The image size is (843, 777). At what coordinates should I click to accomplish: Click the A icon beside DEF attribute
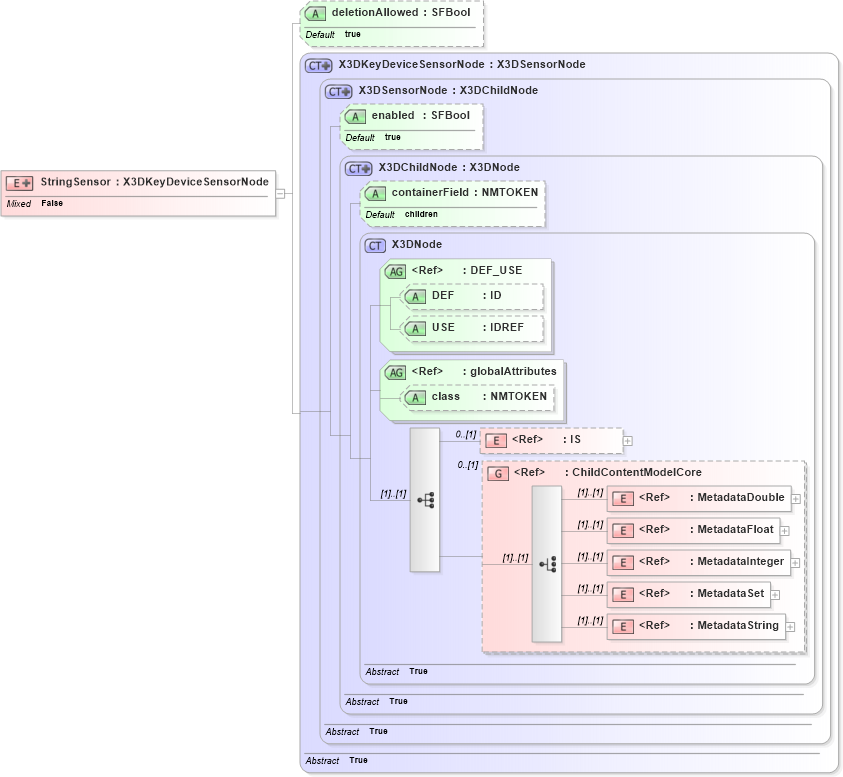(x=415, y=296)
